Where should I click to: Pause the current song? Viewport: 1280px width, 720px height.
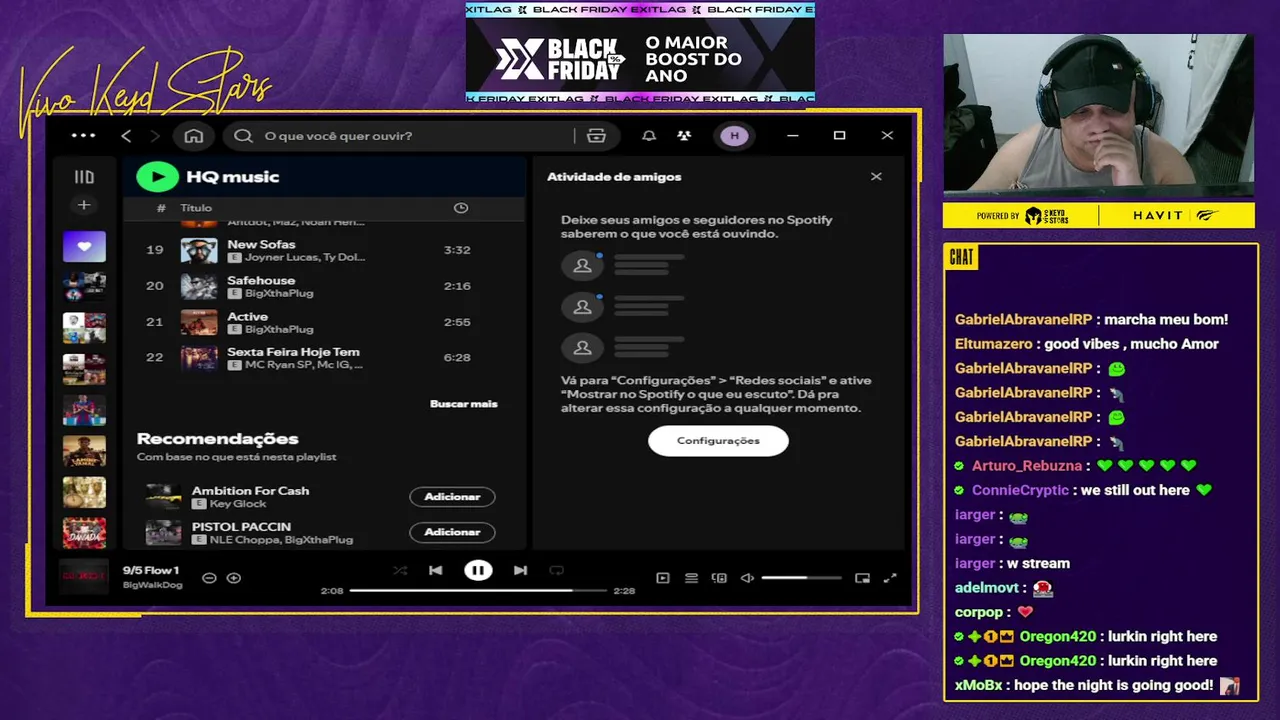click(x=478, y=571)
